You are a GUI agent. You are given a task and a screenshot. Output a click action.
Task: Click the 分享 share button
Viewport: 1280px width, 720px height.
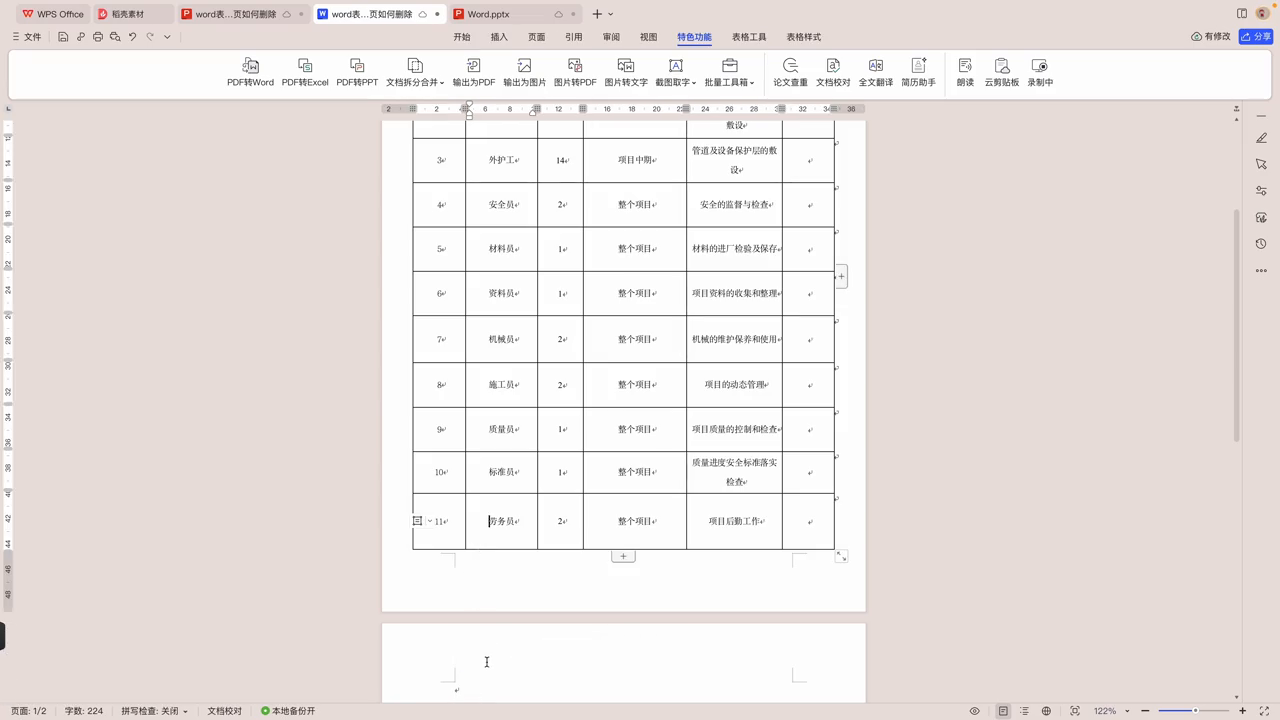pos(1257,37)
